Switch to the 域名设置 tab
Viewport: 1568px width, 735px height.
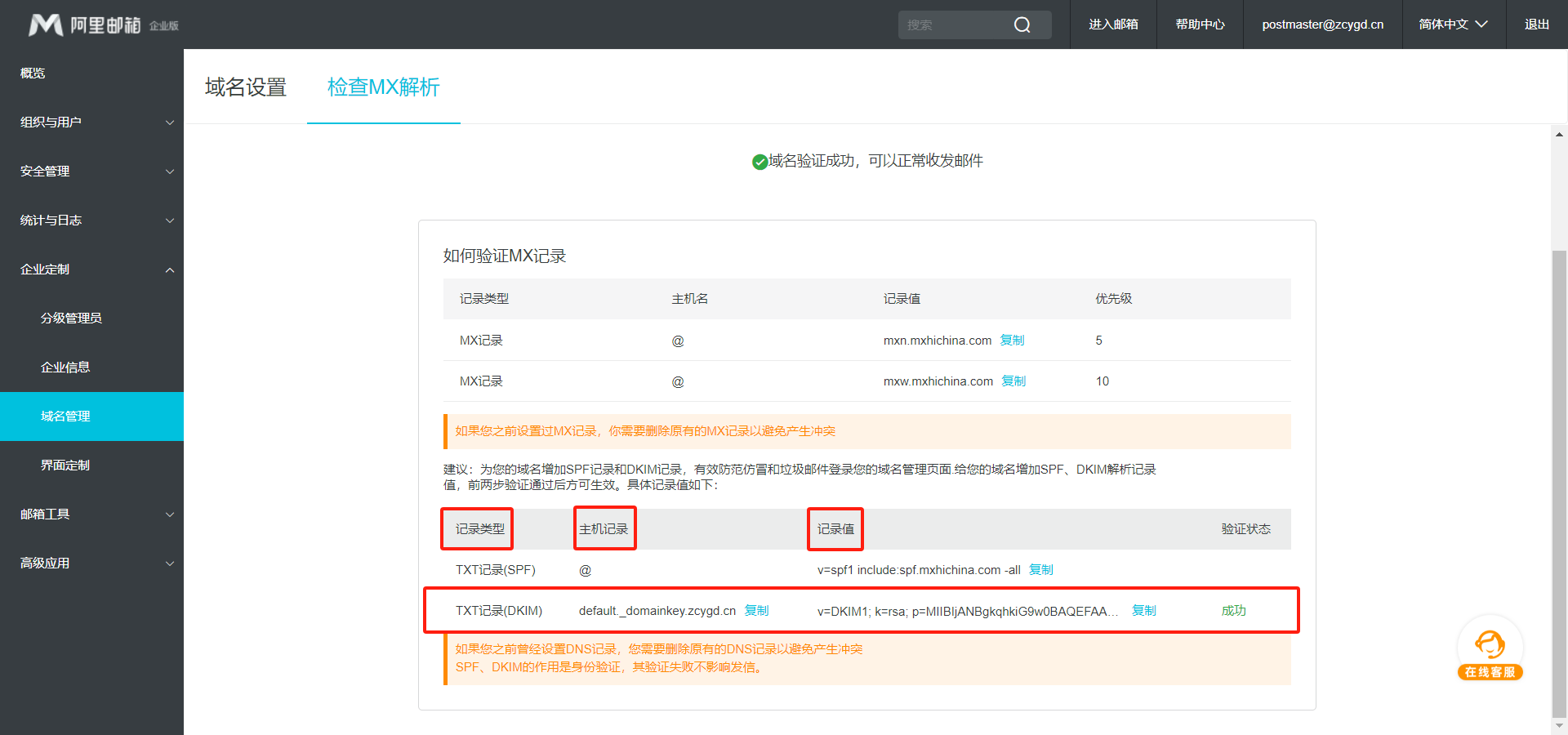[x=245, y=87]
